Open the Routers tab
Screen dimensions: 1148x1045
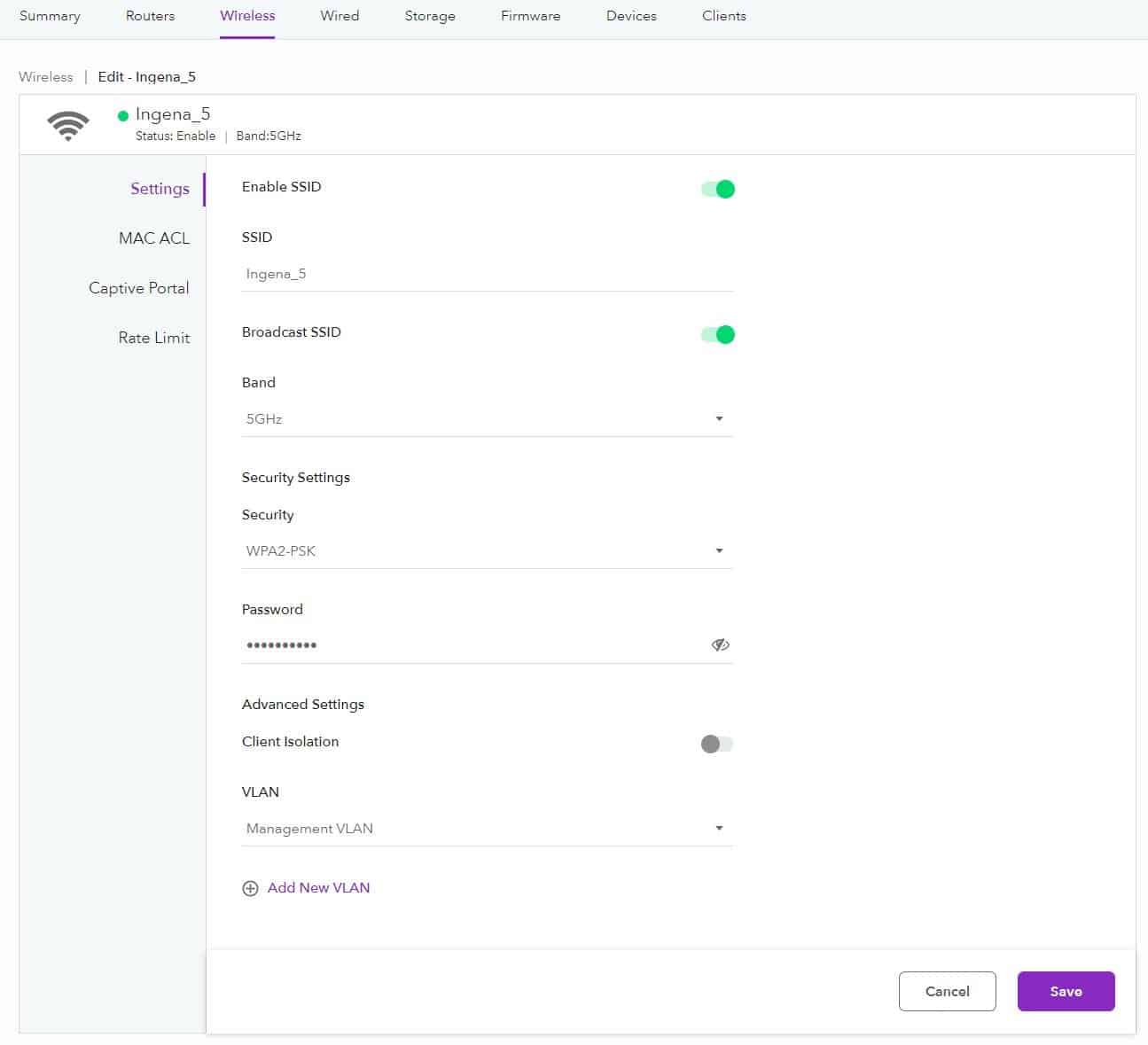tap(150, 16)
